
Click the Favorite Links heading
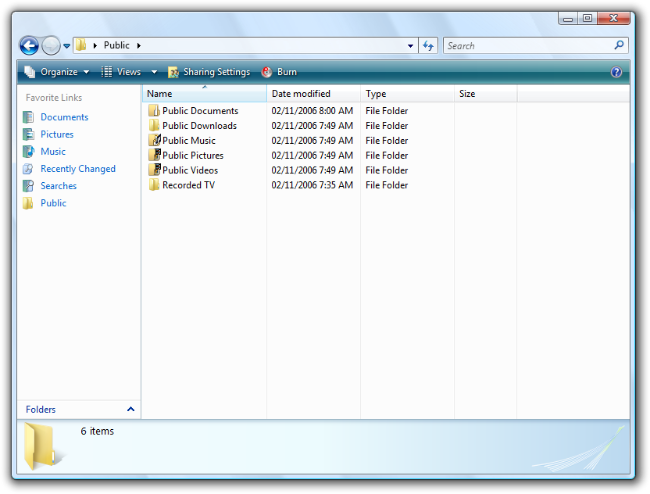54,98
